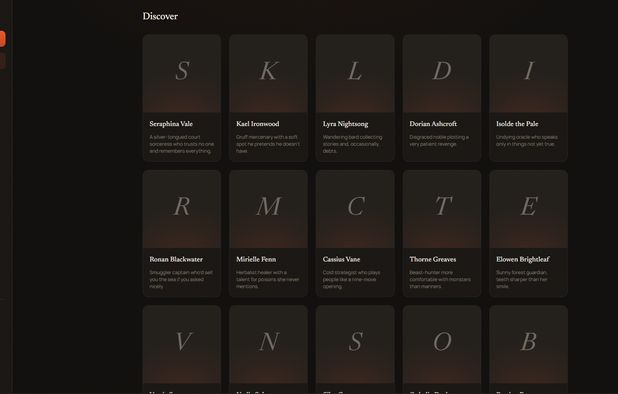Open Lyra Nightsong's L avatar tile
This screenshot has height=394, width=618.
click(x=355, y=73)
